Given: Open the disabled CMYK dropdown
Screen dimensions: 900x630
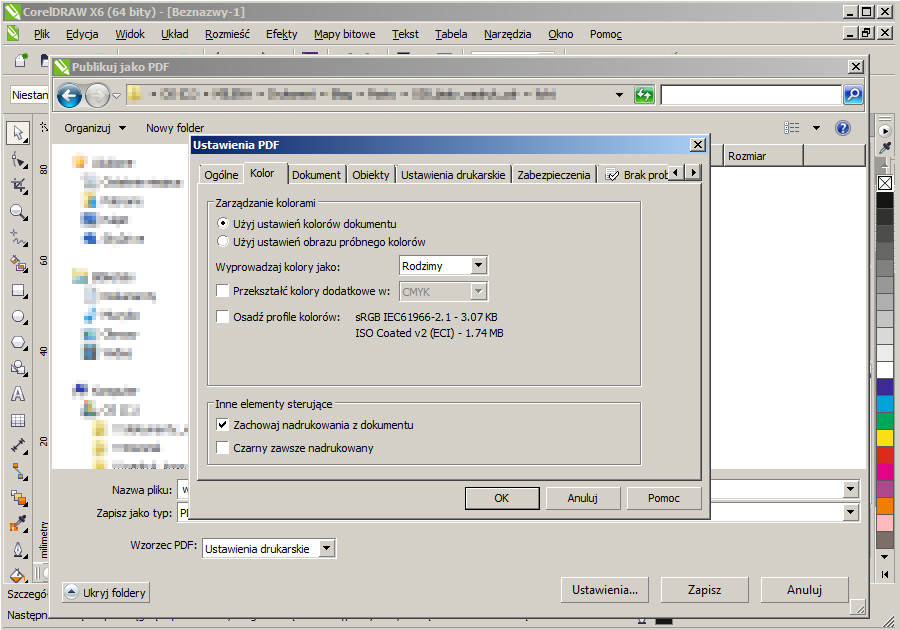Looking at the screenshot, I should coord(478,291).
